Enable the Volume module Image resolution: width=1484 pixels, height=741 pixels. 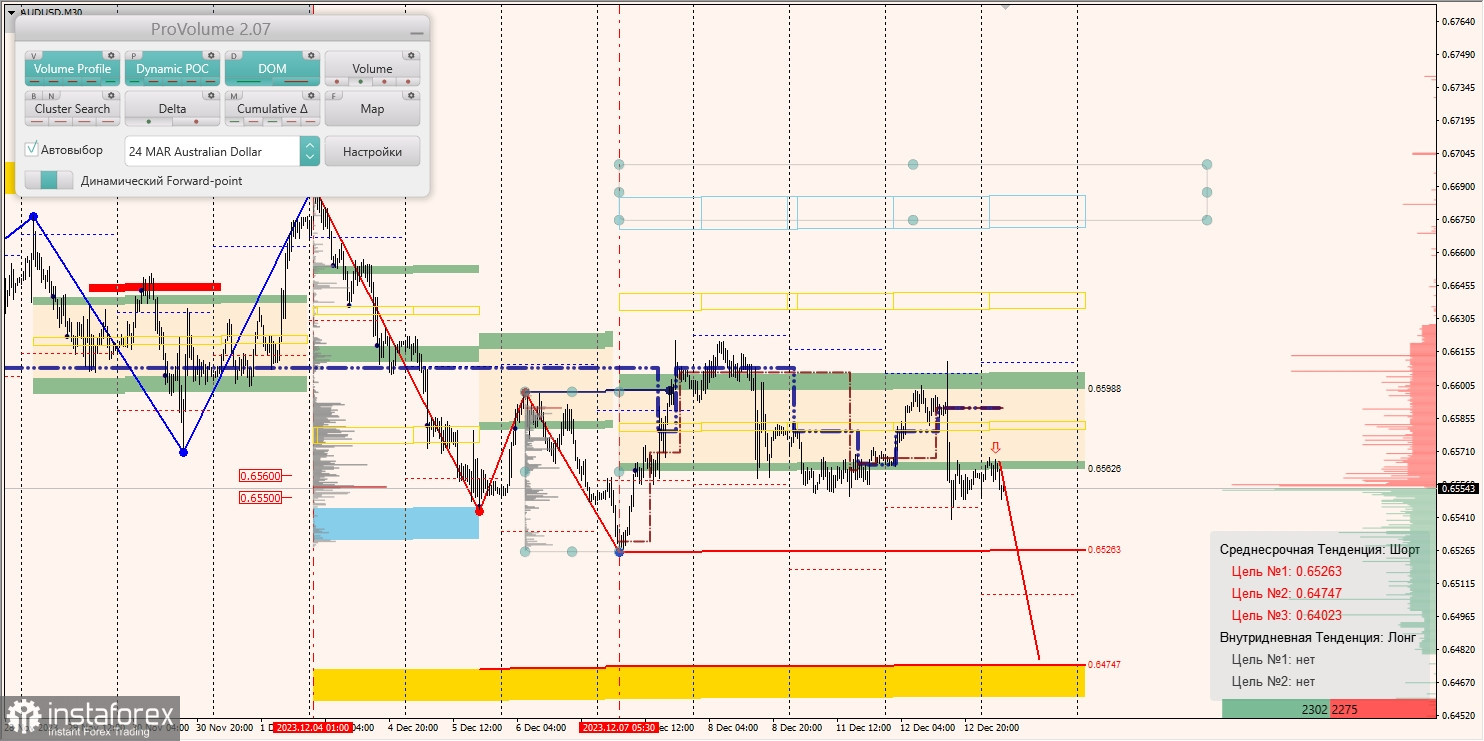(372, 69)
